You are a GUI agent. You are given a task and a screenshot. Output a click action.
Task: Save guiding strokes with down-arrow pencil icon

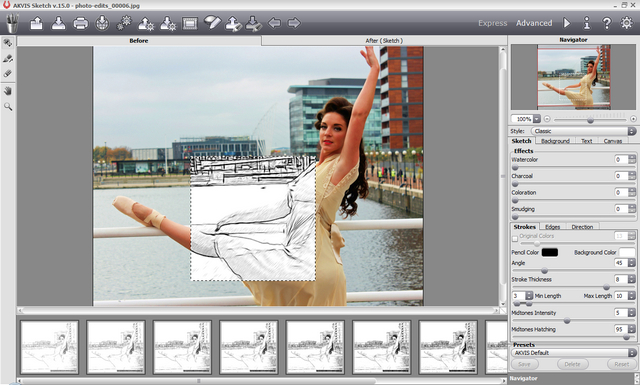253,23
